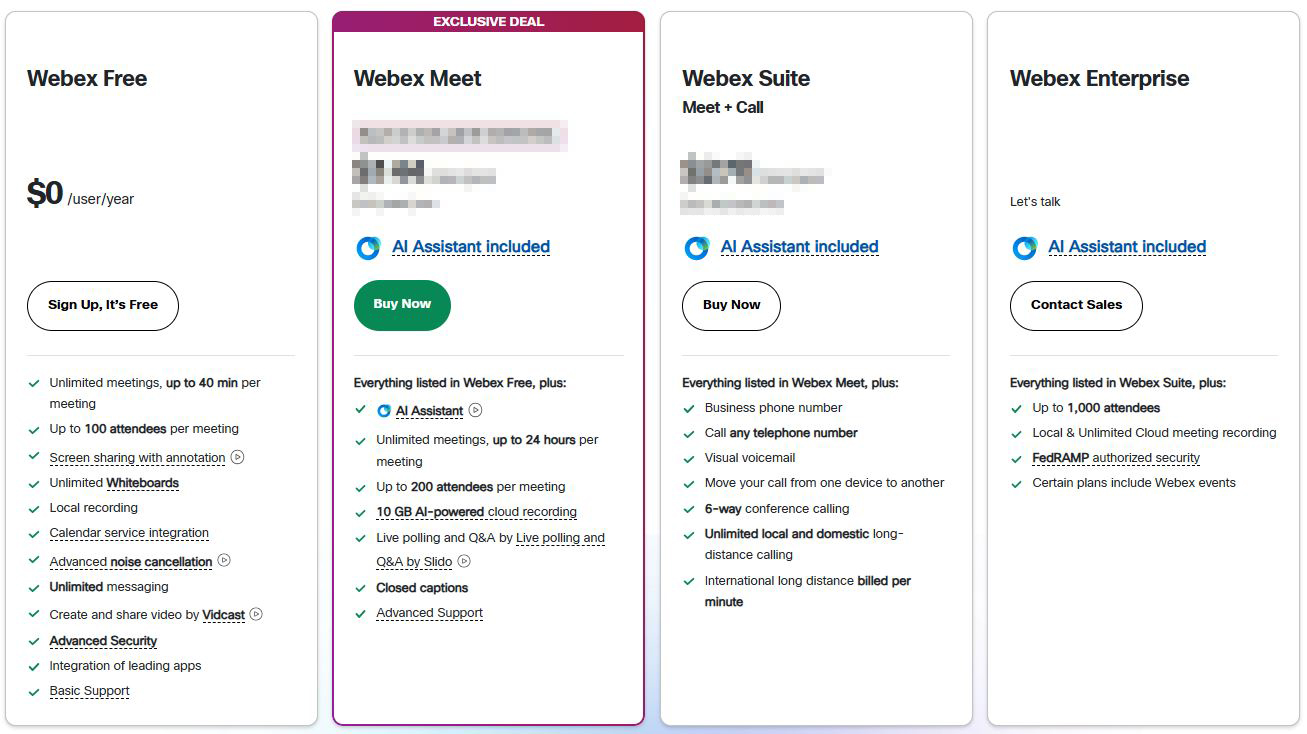Open the 10 GB AI-powered cloud recording link
This screenshot has width=1307, height=734.
point(477,511)
